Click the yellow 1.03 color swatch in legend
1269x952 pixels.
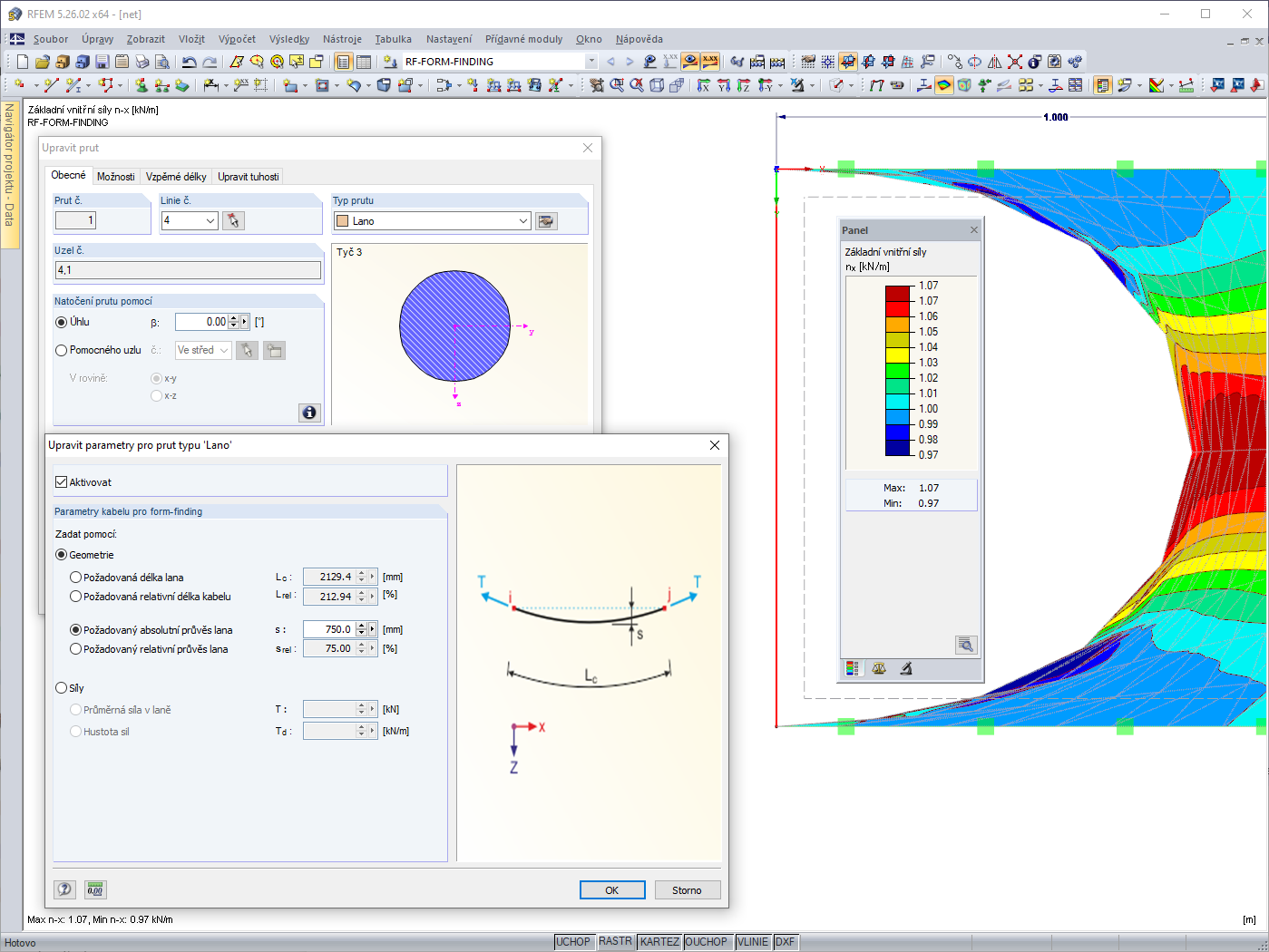coord(897,355)
